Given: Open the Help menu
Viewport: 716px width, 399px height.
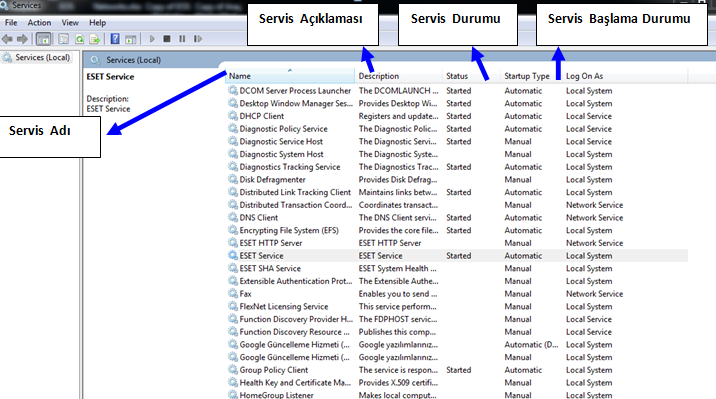Looking at the screenshot, I should 97,22.
